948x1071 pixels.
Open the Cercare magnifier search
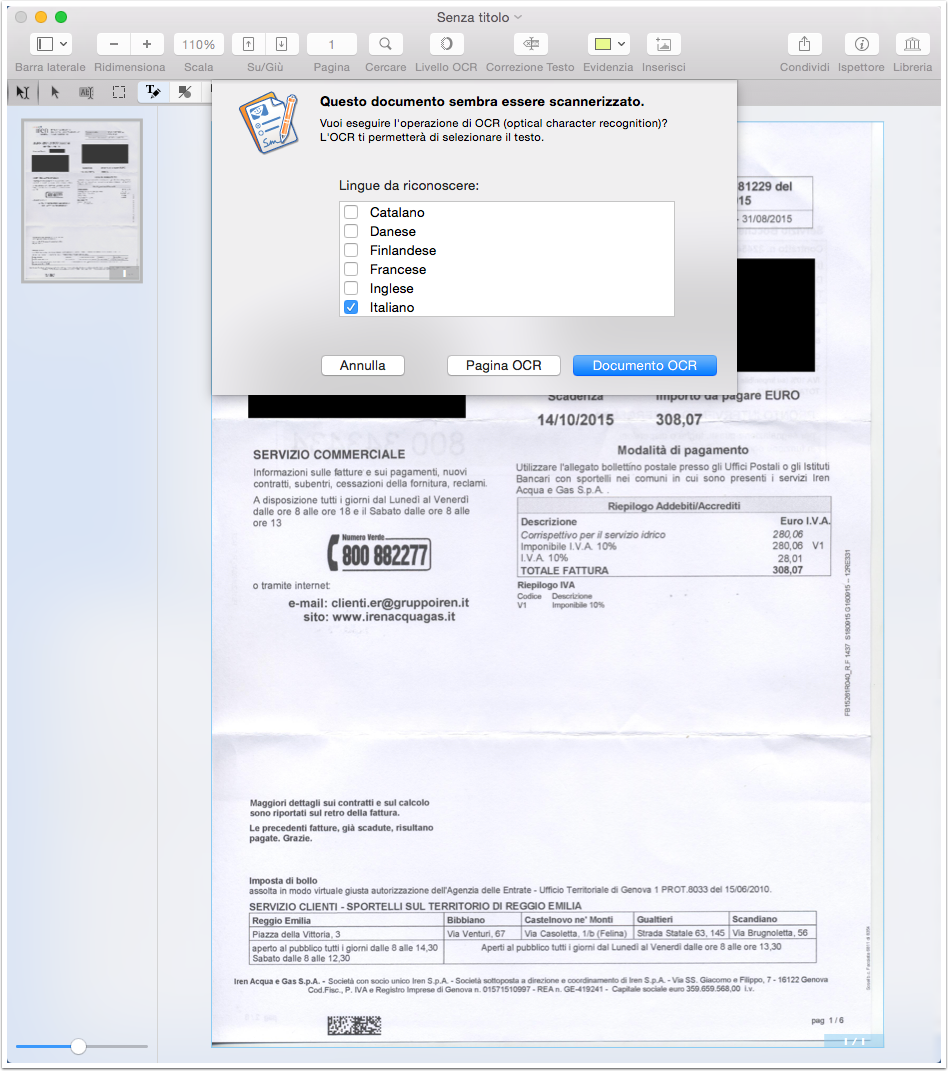tap(385, 44)
